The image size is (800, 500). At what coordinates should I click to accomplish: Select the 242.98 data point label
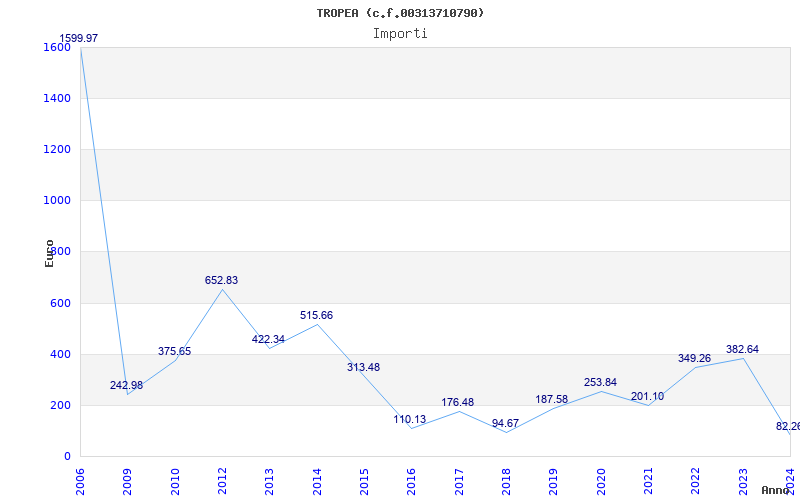click(x=127, y=386)
